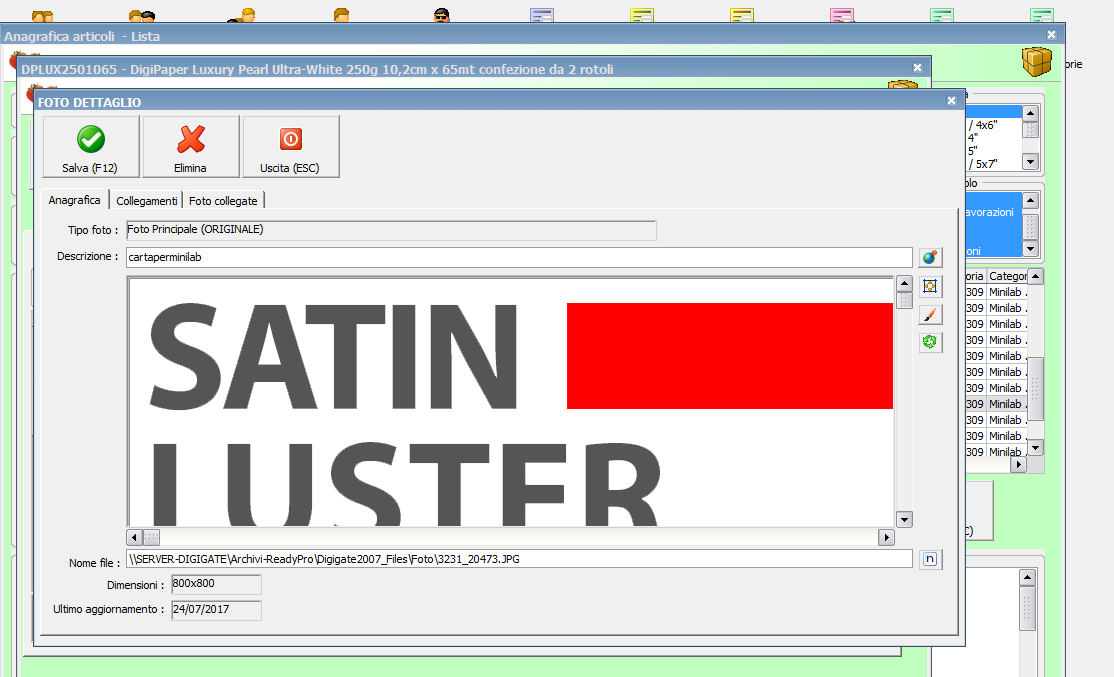Screen dimensions: 1114x677
Task: Switch to the Collegamenti tab
Action: click(146, 201)
